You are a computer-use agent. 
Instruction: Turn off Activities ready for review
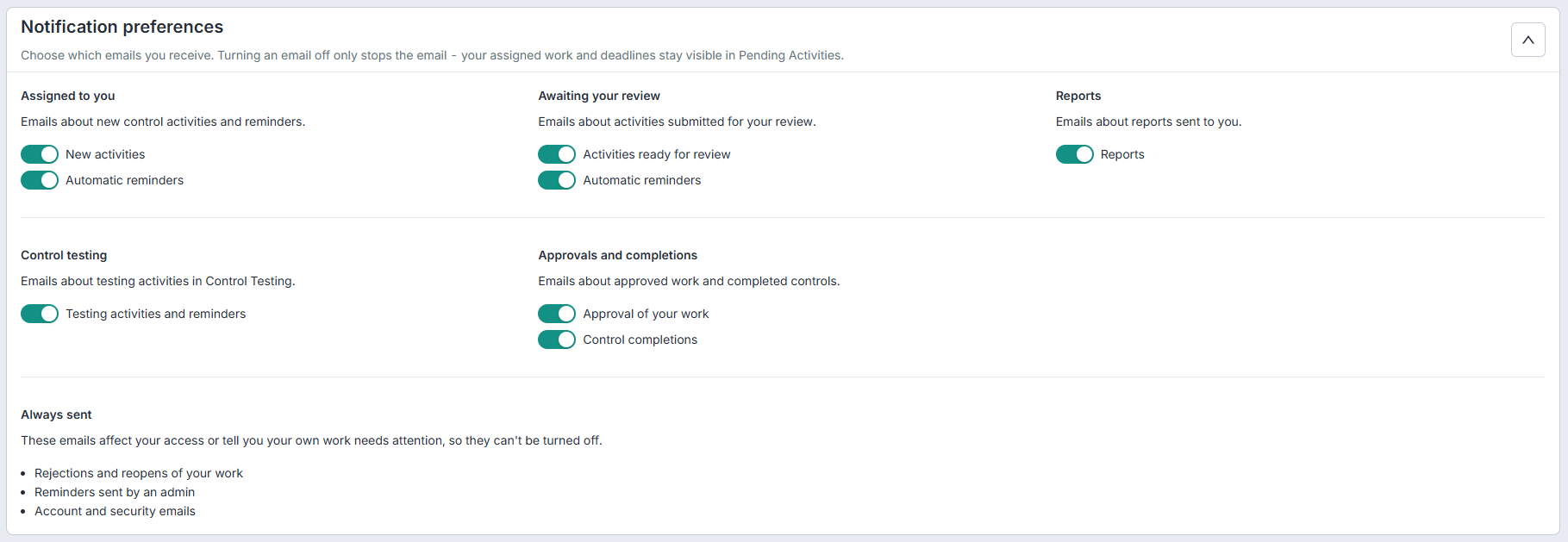click(x=557, y=154)
